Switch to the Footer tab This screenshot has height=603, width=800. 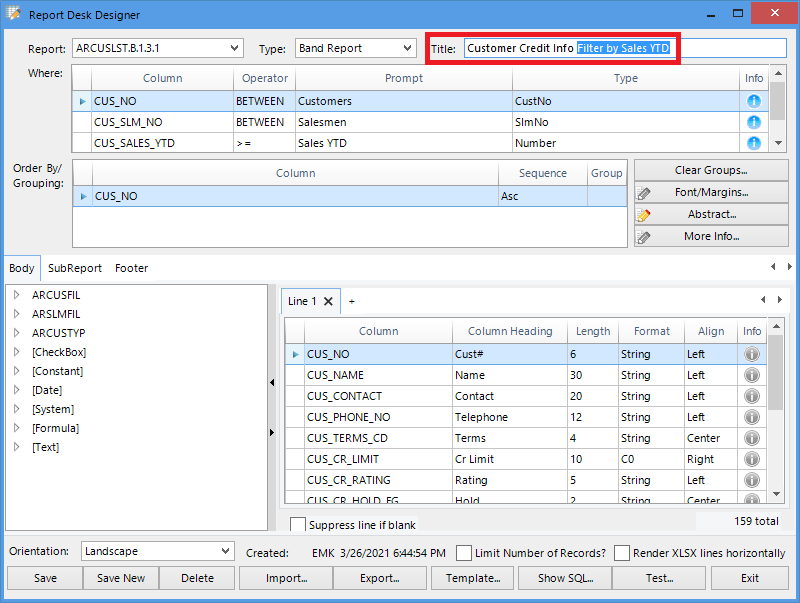click(x=131, y=268)
